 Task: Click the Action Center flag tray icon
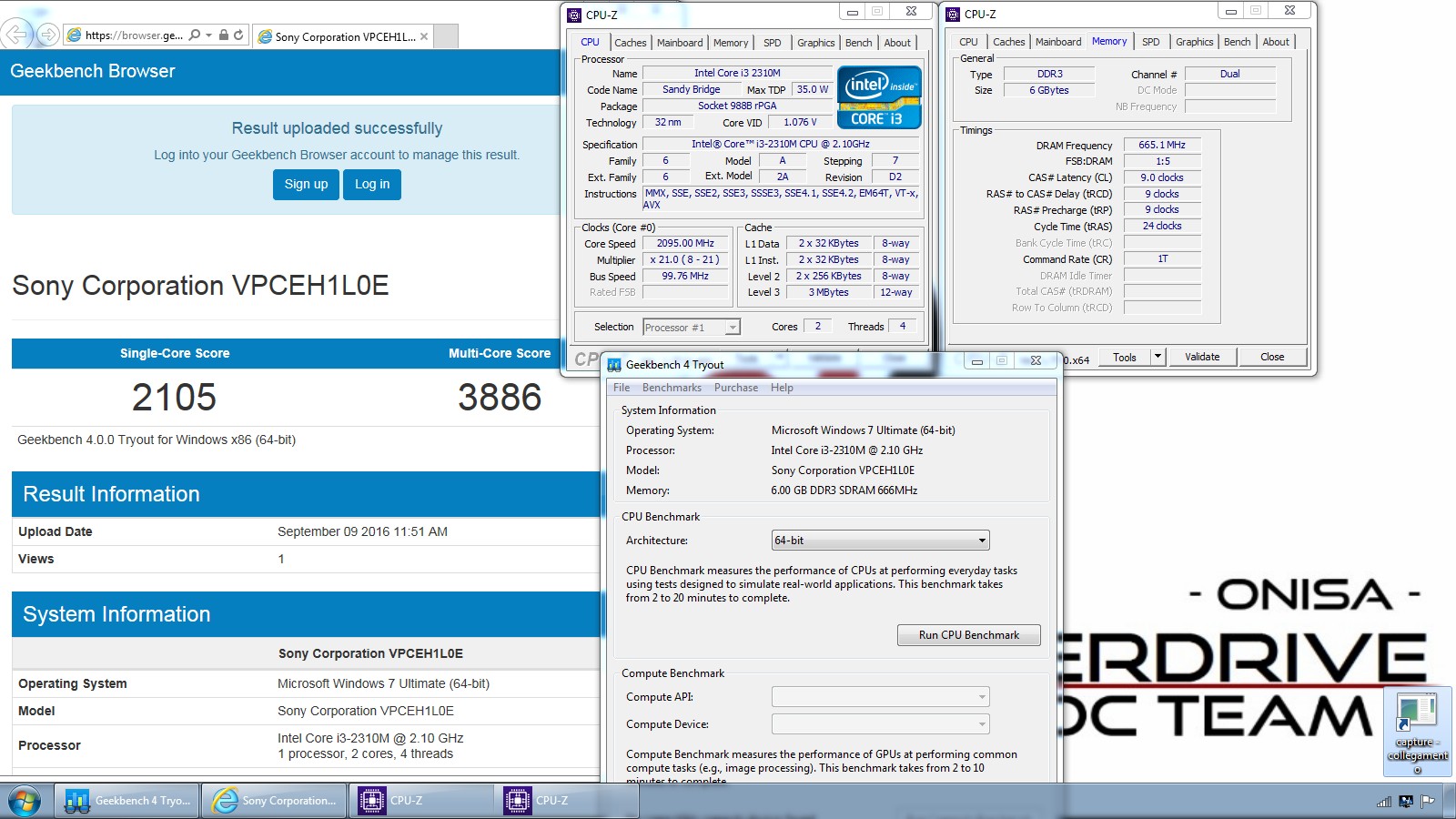pyautogui.click(x=1427, y=802)
